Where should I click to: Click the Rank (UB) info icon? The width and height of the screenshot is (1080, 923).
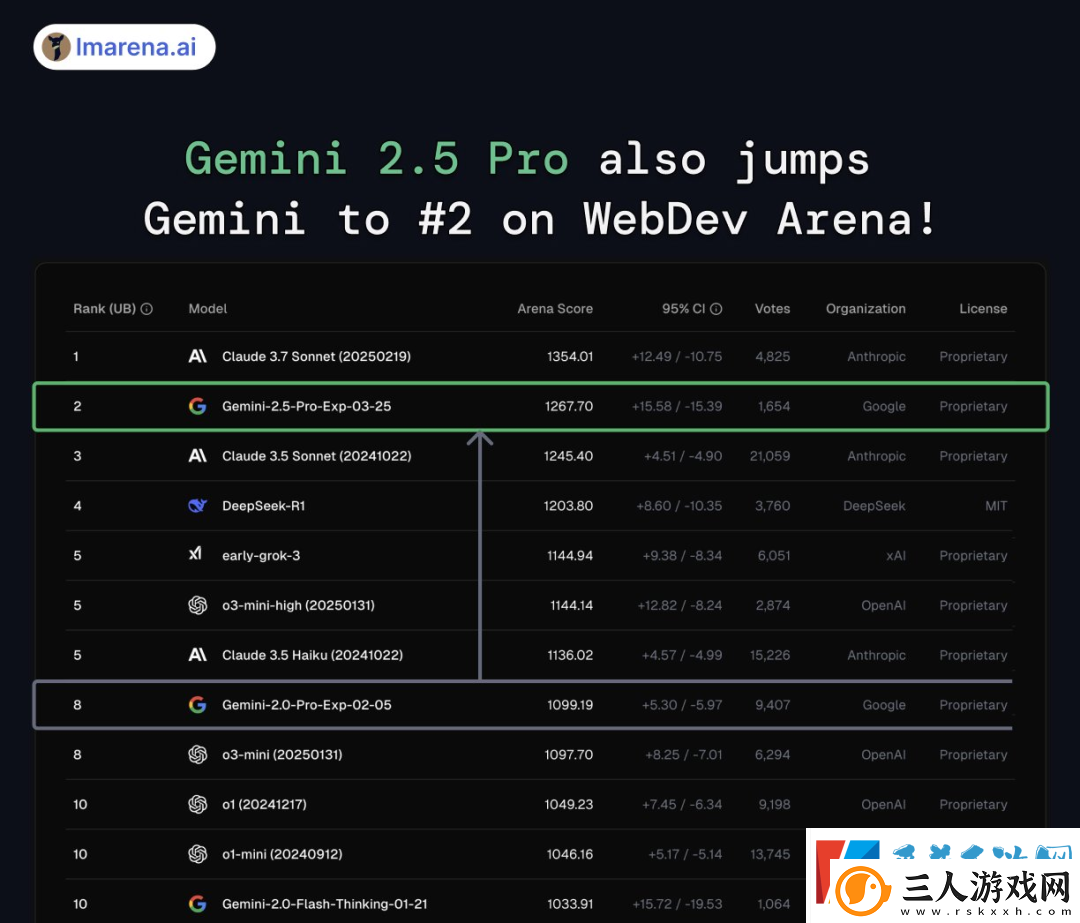pos(147,309)
